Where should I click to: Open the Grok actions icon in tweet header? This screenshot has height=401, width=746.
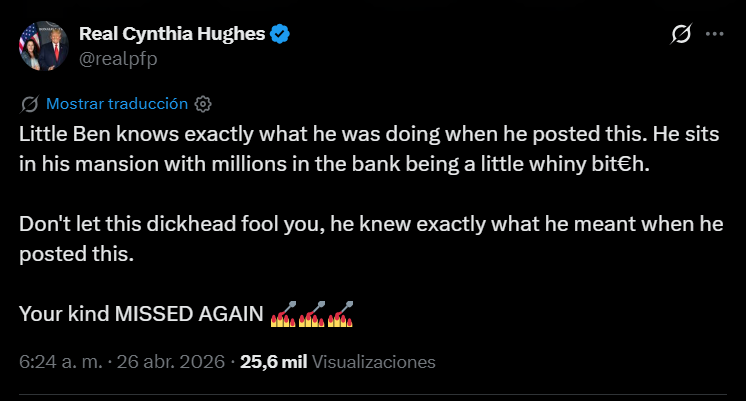[680, 34]
